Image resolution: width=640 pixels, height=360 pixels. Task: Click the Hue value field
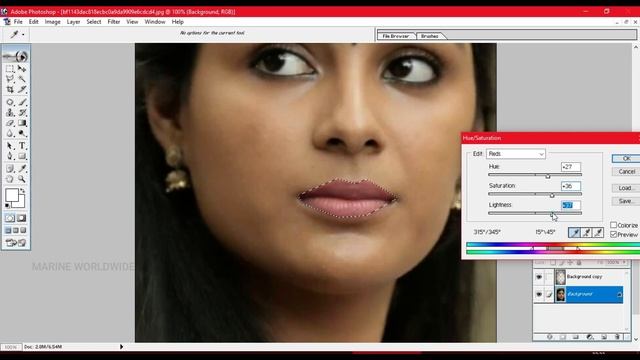coord(571,167)
